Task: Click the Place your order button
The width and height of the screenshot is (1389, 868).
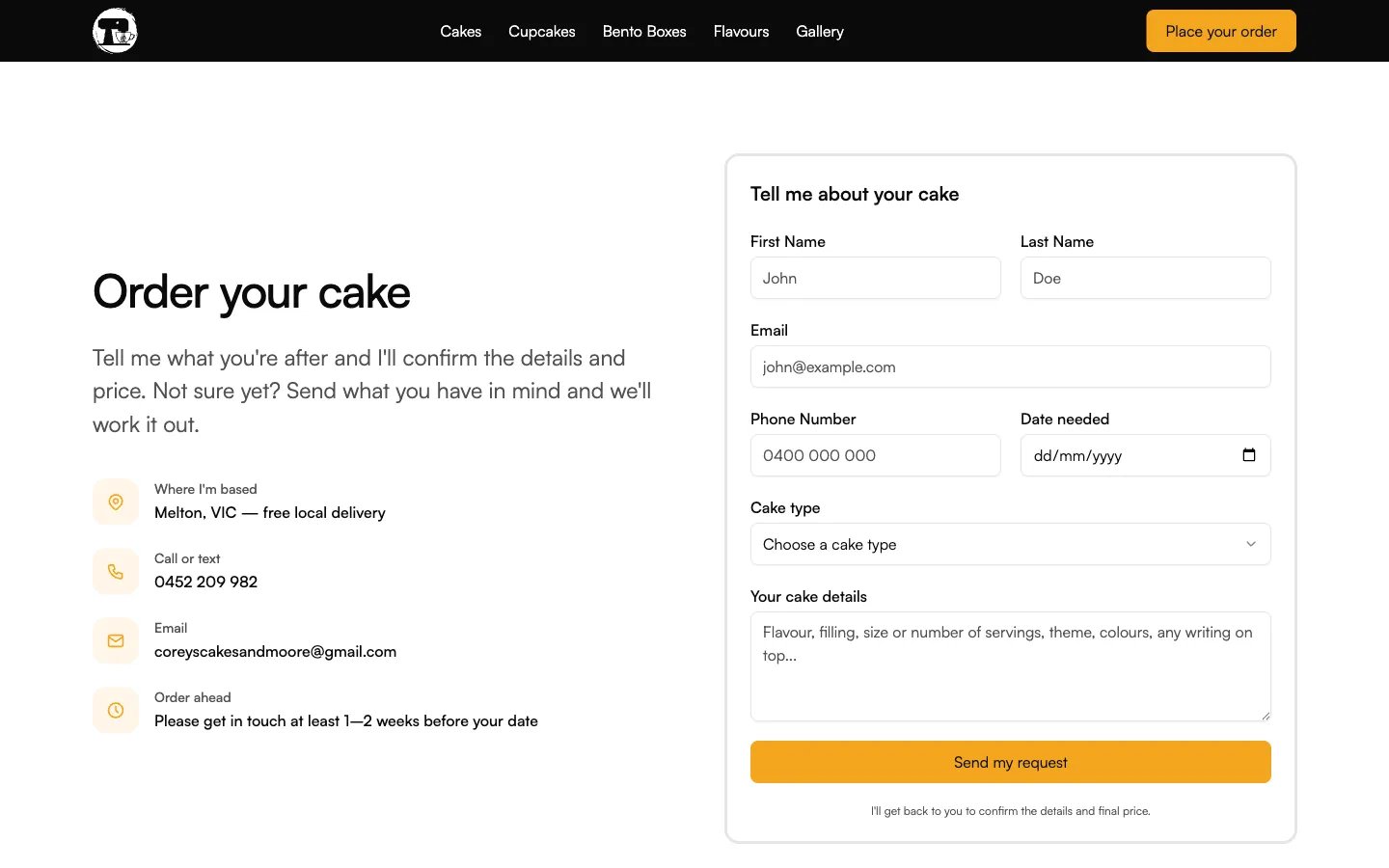Action: [1221, 31]
